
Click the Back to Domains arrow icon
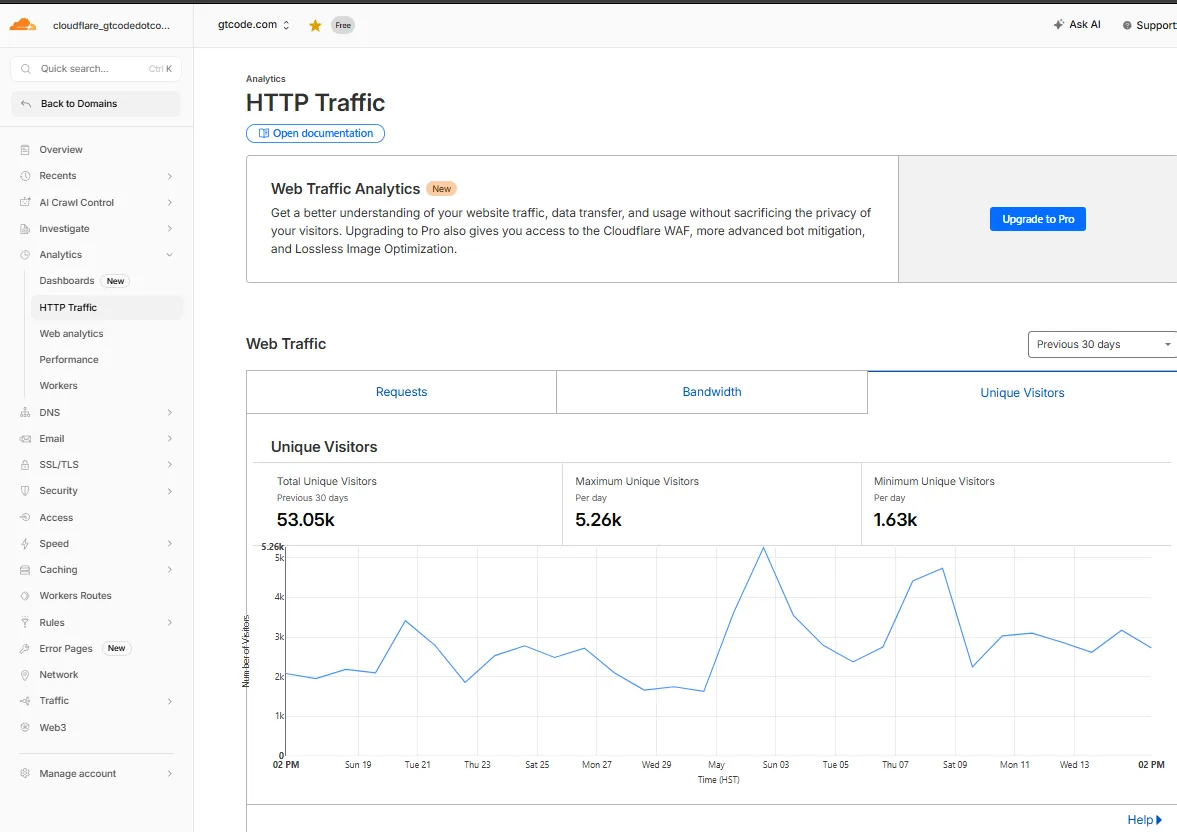pos(26,104)
